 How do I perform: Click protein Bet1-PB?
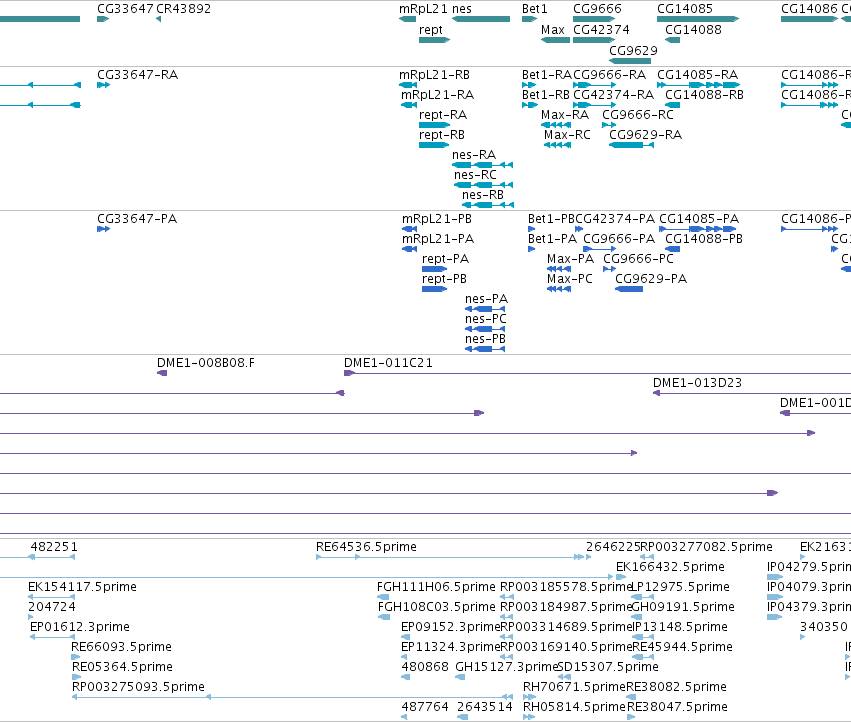pos(532,229)
